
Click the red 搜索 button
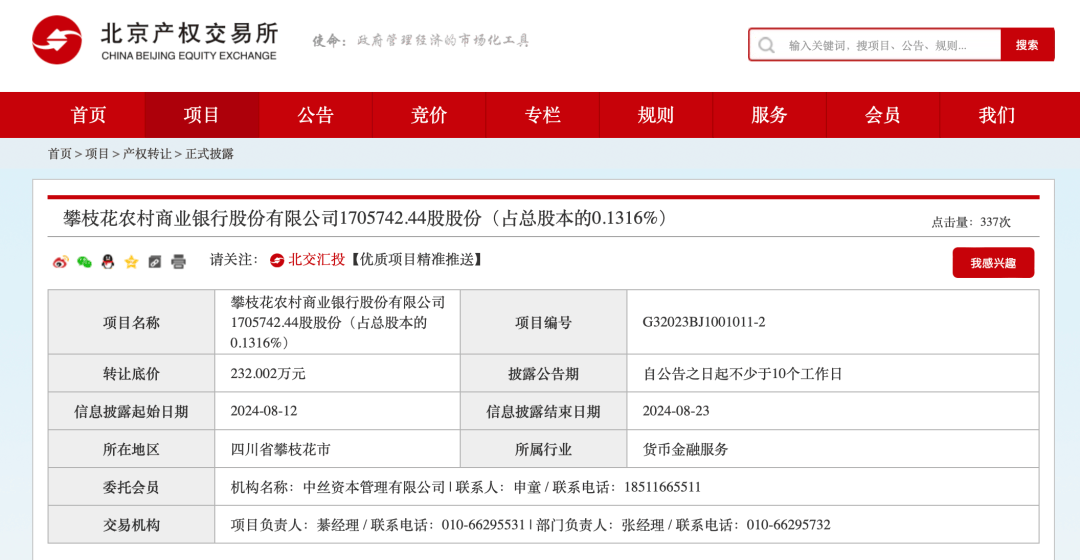[x=1027, y=45]
